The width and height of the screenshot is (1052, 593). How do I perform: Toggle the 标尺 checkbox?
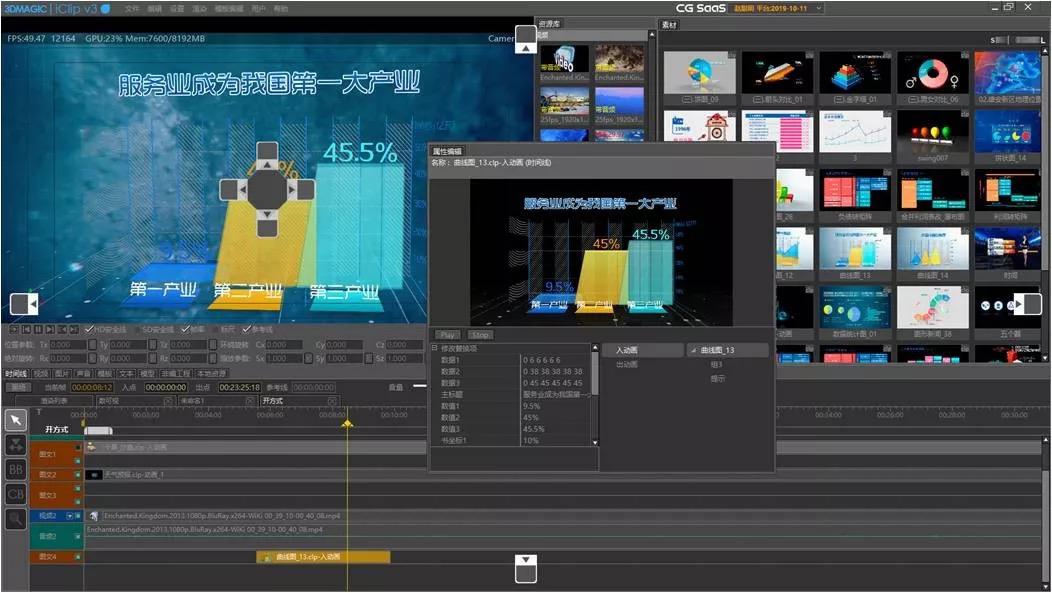click(x=215, y=329)
